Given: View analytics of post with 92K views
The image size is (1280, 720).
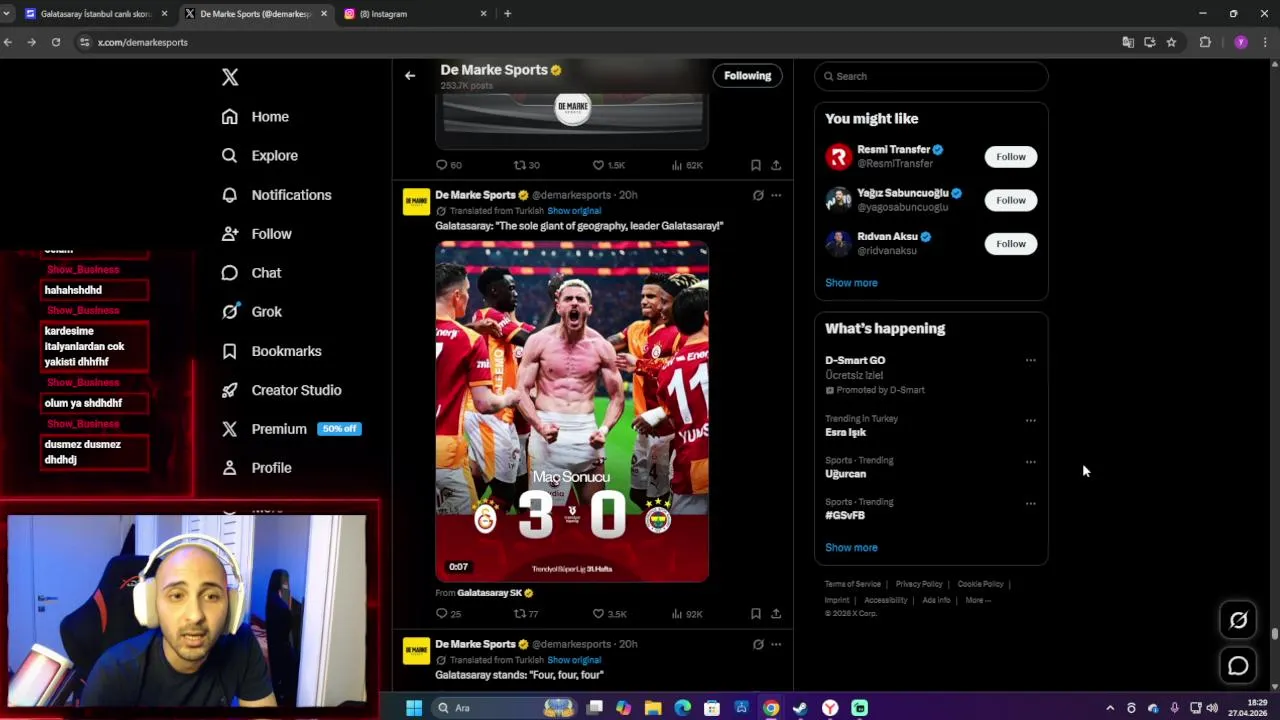Looking at the screenshot, I should click(688, 614).
